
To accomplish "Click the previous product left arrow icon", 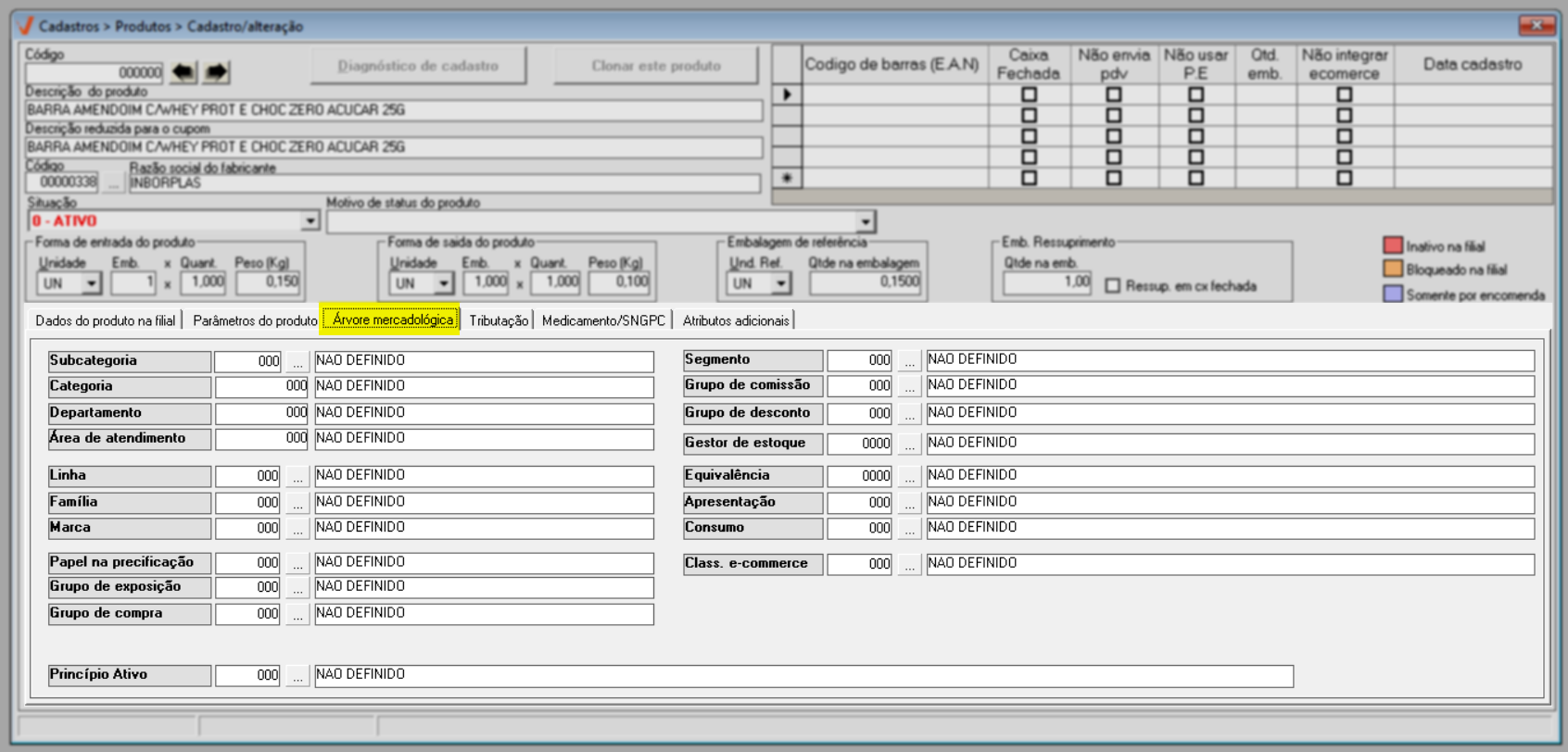I will [183, 72].
